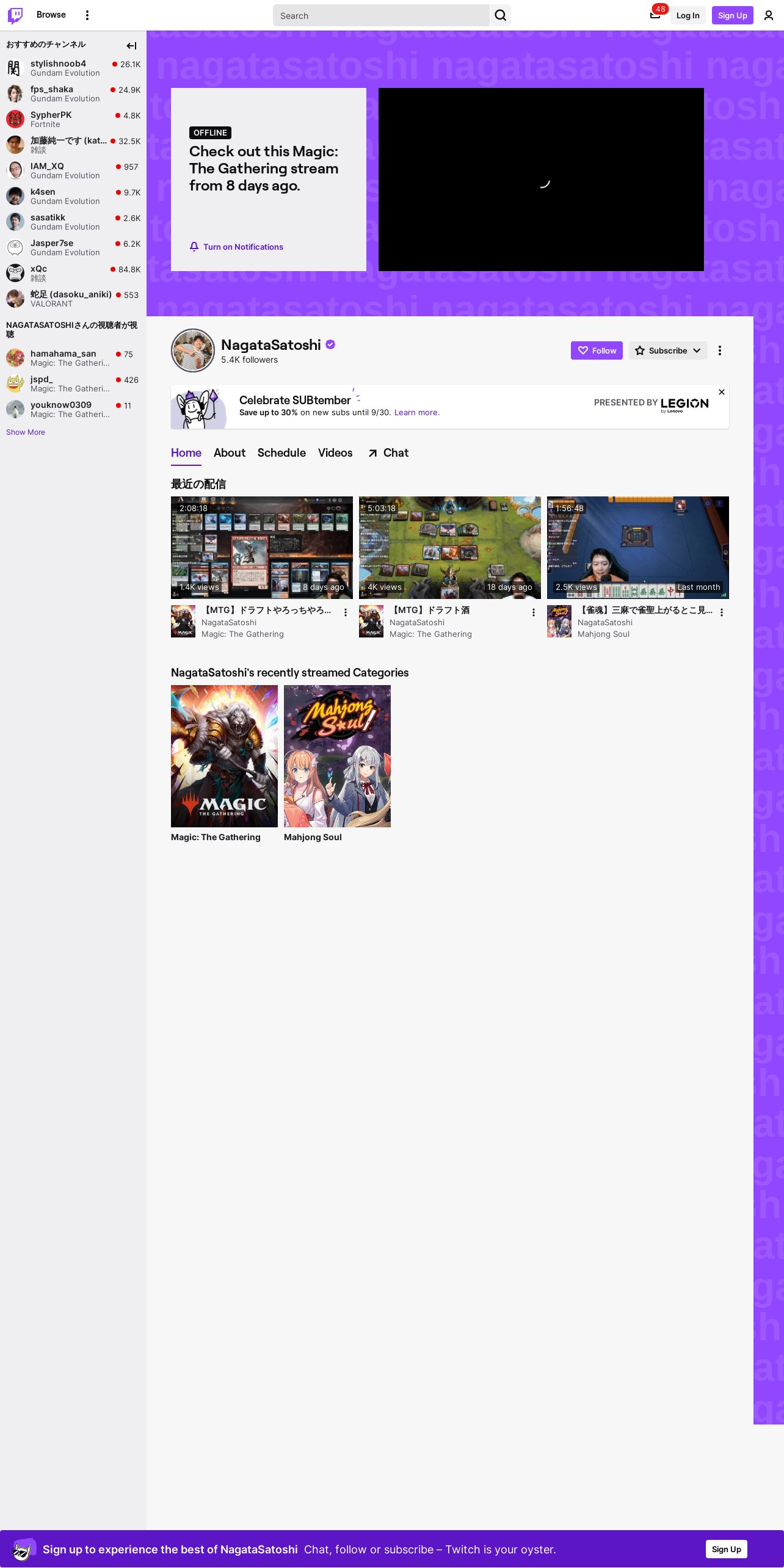Open the Videos tab

335,453
